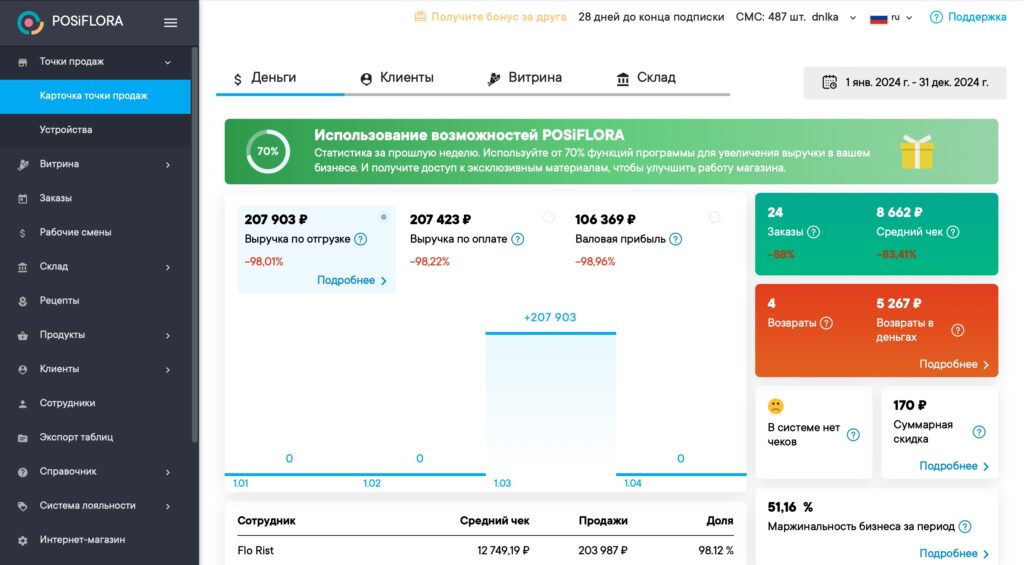The width and height of the screenshot is (1024, 565).
Task: Open the date range picker field
Action: pyautogui.click(x=904, y=82)
